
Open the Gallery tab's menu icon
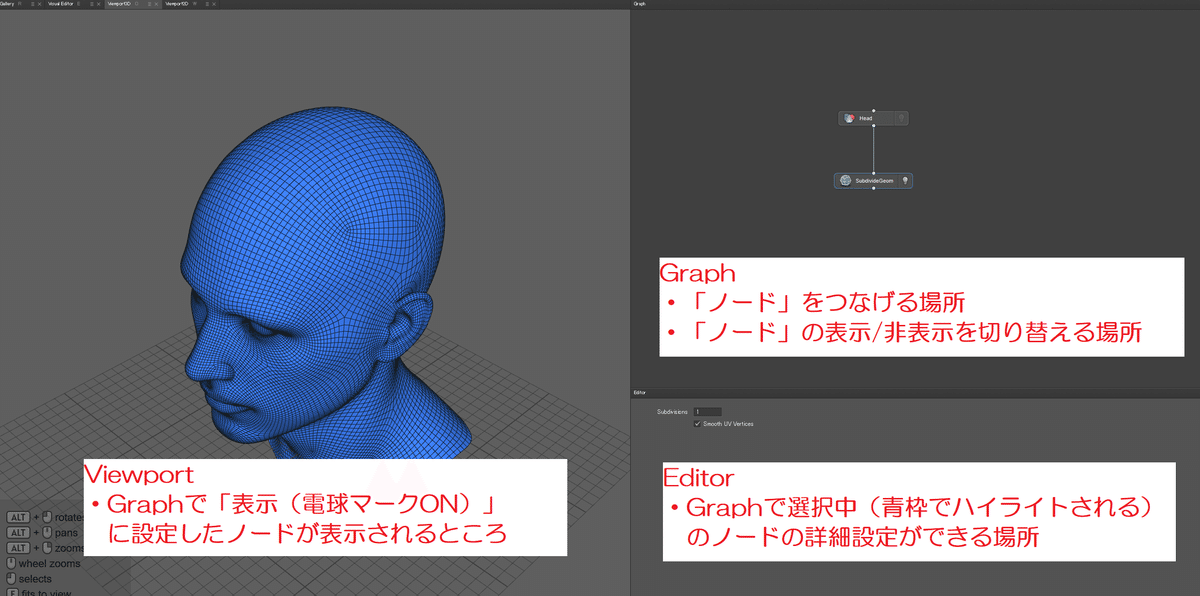tap(33, 4)
